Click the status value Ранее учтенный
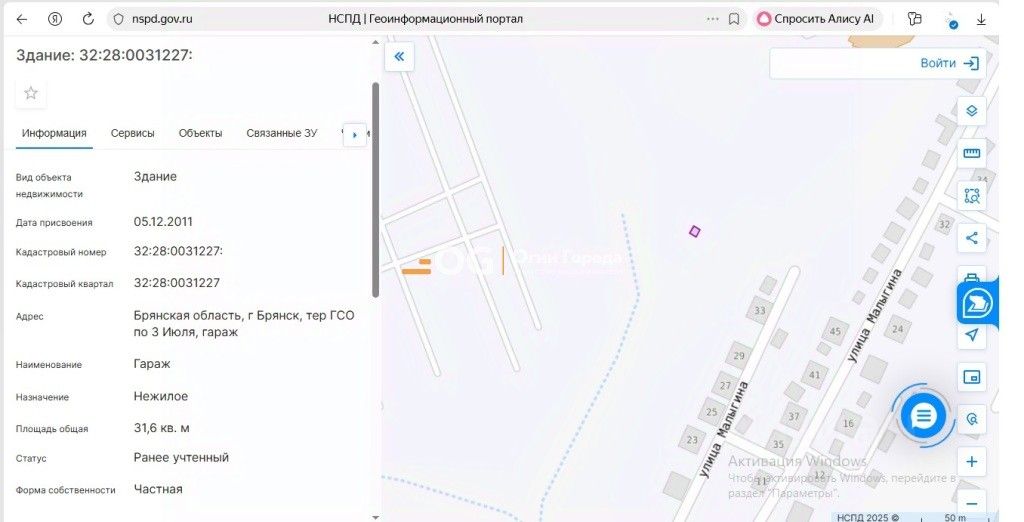This screenshot has height=522, width=1024. click(182, 457)
